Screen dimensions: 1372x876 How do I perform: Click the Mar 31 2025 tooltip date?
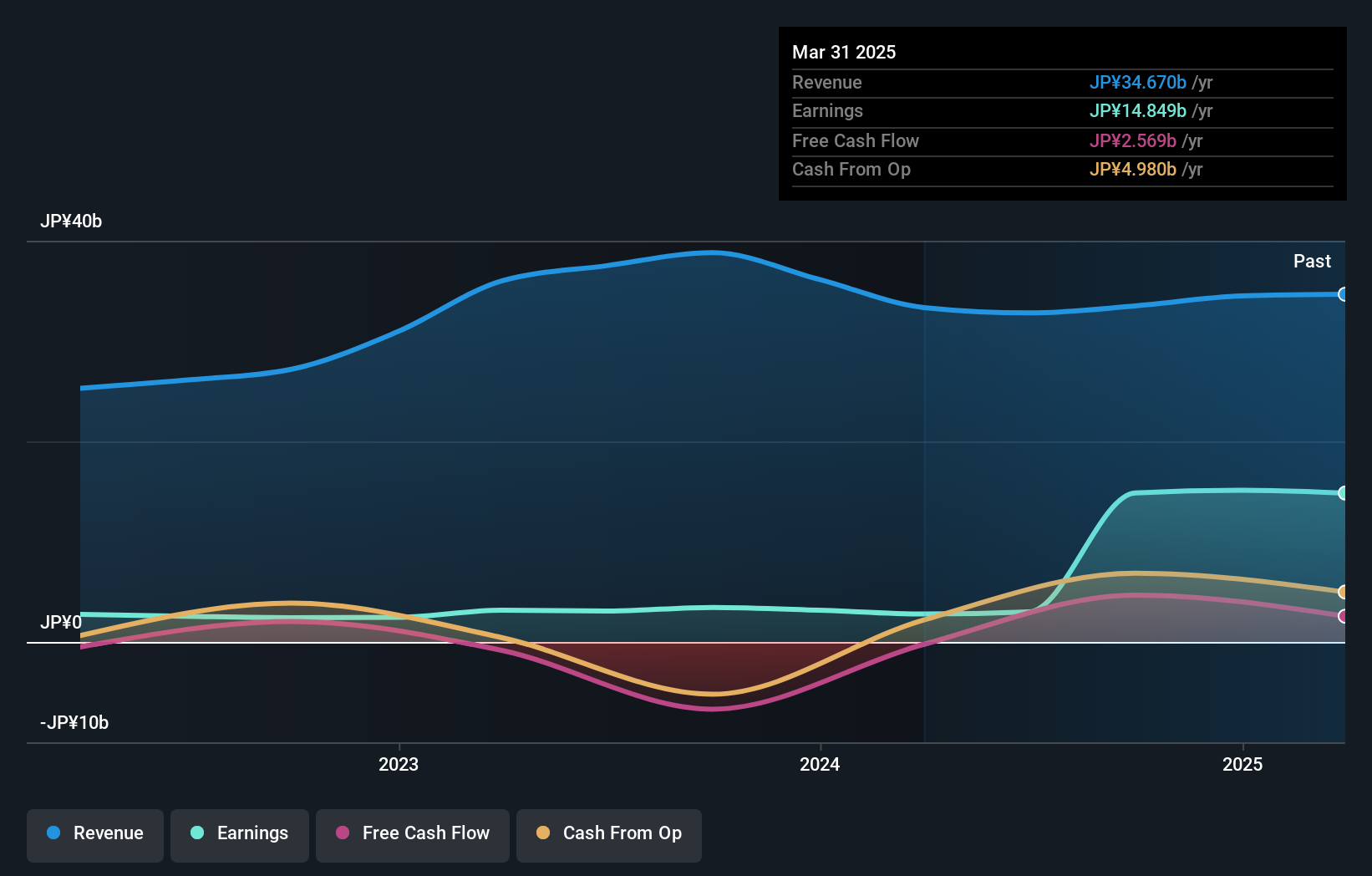pyautogui.click(x=844, y=53)
